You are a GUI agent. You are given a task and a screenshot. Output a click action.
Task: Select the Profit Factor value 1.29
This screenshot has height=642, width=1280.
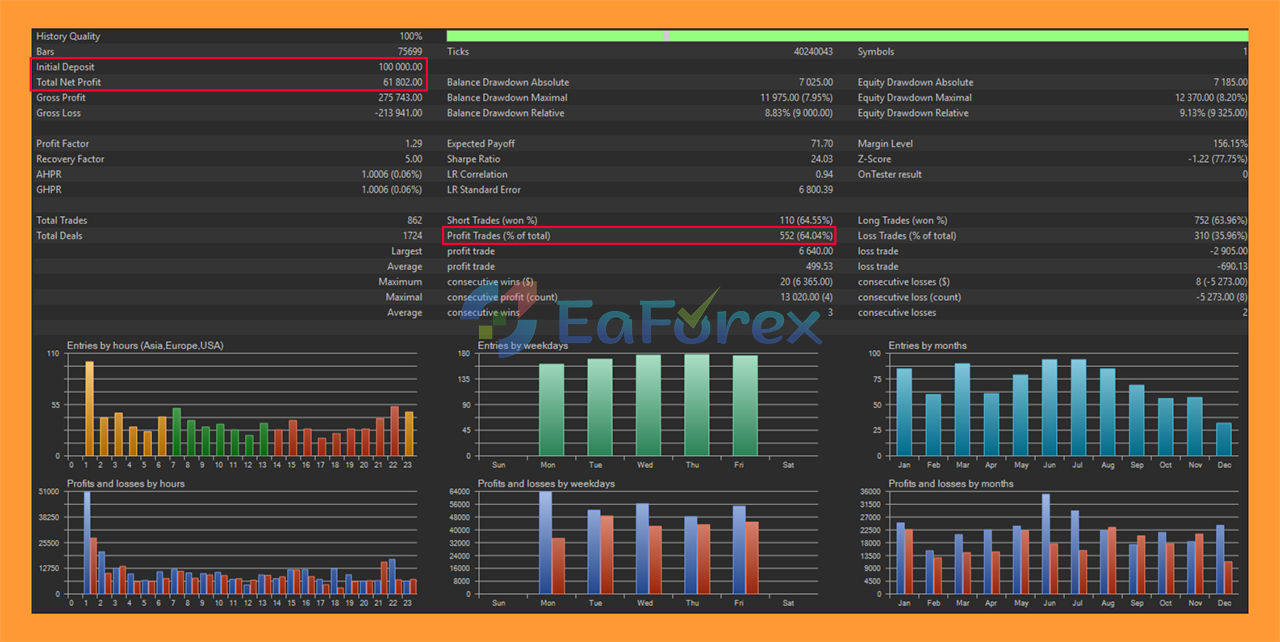[x=413, y=144]
